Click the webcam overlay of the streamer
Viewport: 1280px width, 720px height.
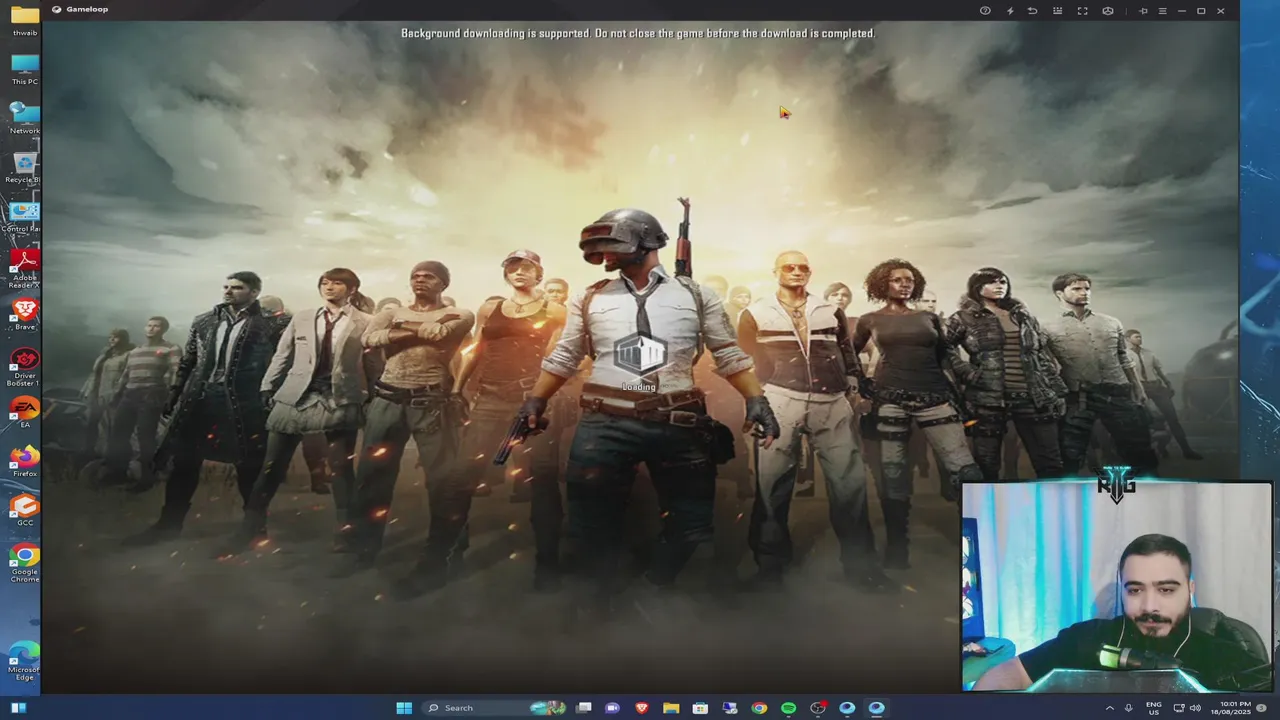[x=1116, y=587]
